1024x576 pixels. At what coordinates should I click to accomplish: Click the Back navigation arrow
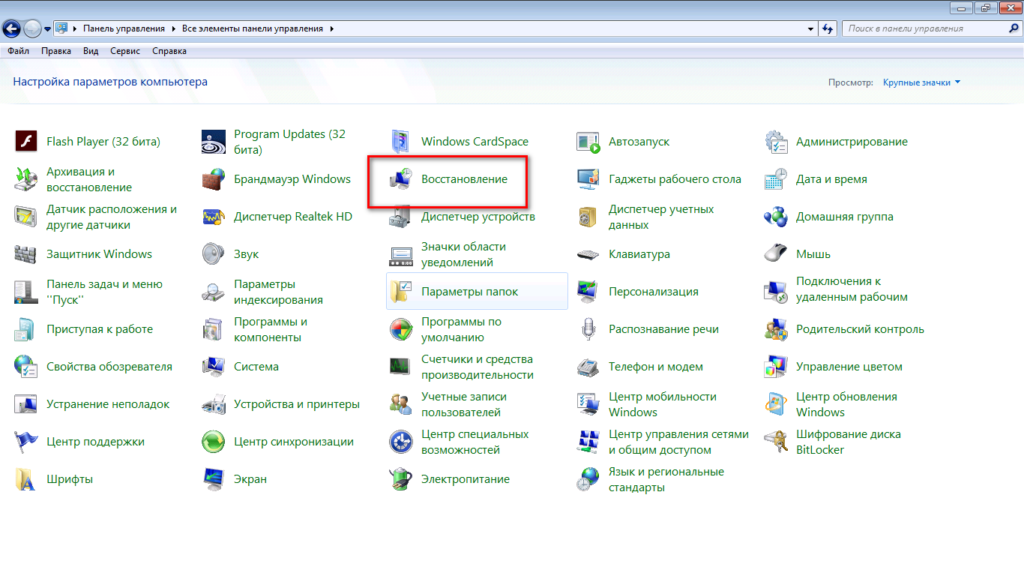11,29
